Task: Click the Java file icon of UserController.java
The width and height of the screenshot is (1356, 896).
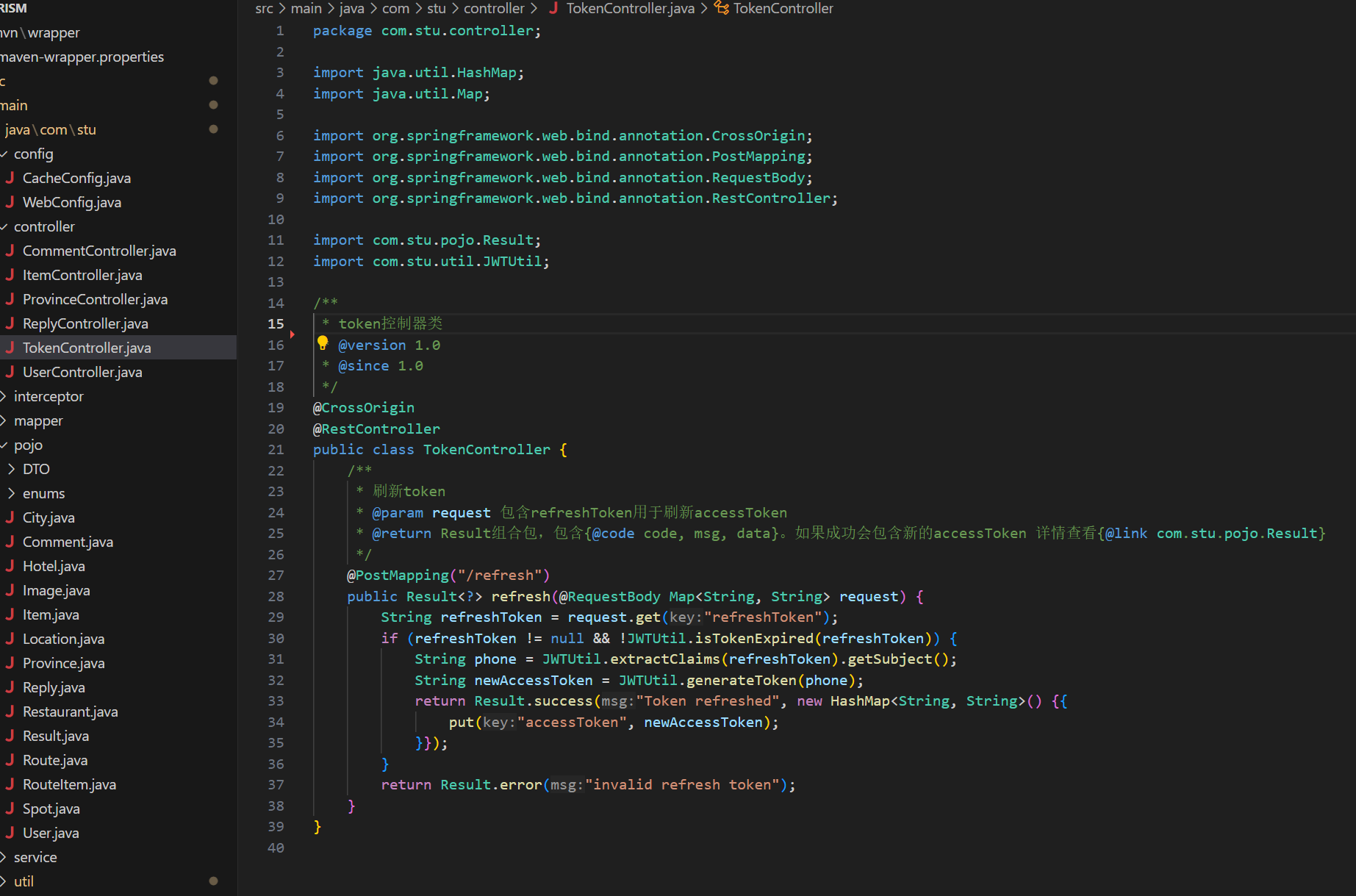Action: pos(10,372)
